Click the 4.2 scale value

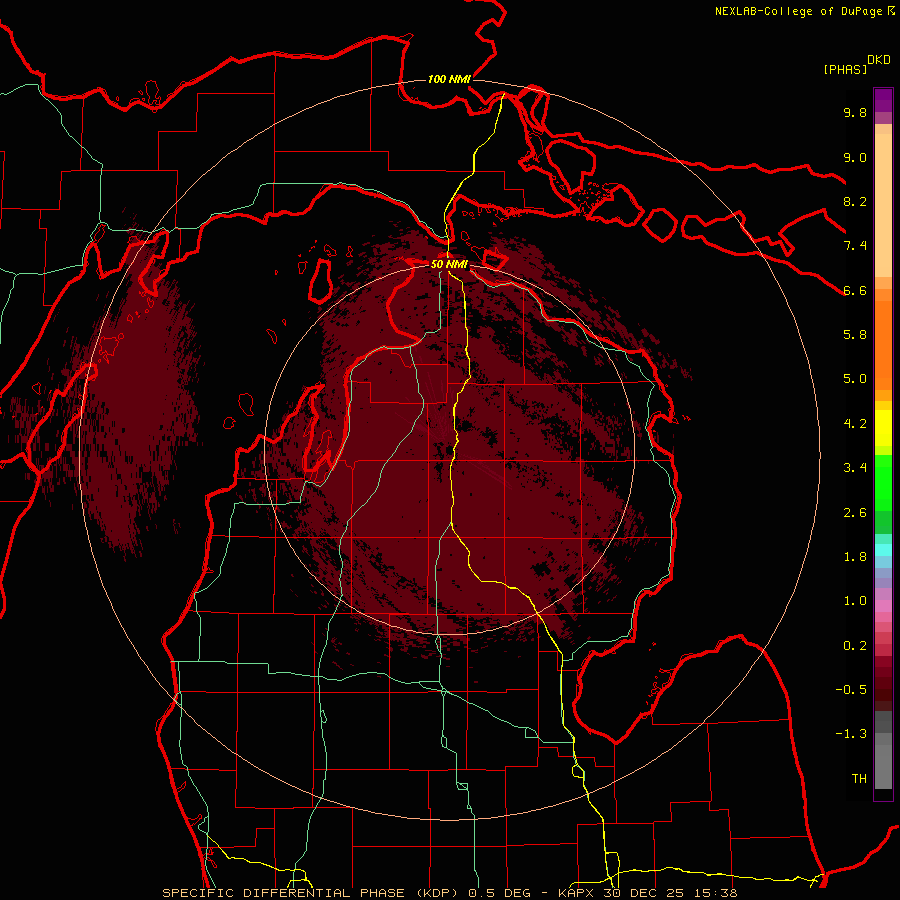point(855,424)
